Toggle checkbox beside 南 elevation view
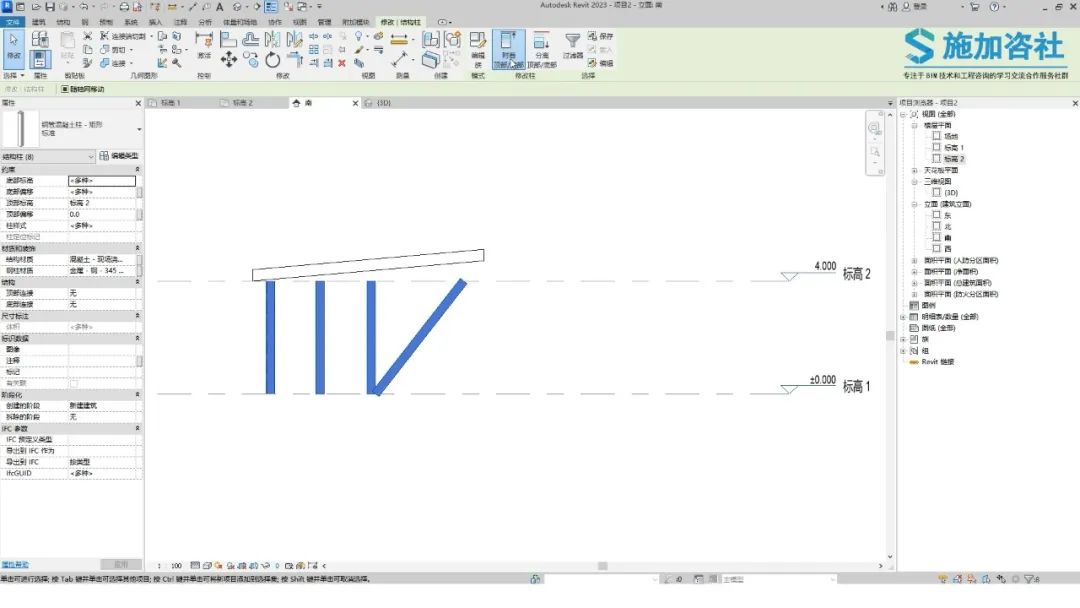The height and width of the screenshot is (608, 1080). tap(936, 237)
